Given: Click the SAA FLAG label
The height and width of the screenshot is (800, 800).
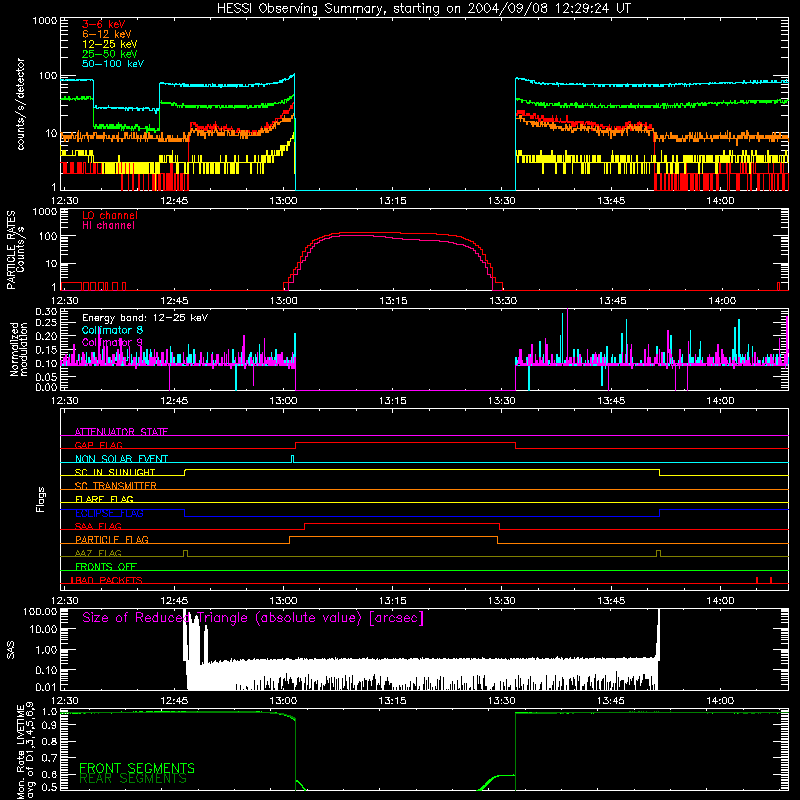Looking at the screenshot, I should point(98,527).
